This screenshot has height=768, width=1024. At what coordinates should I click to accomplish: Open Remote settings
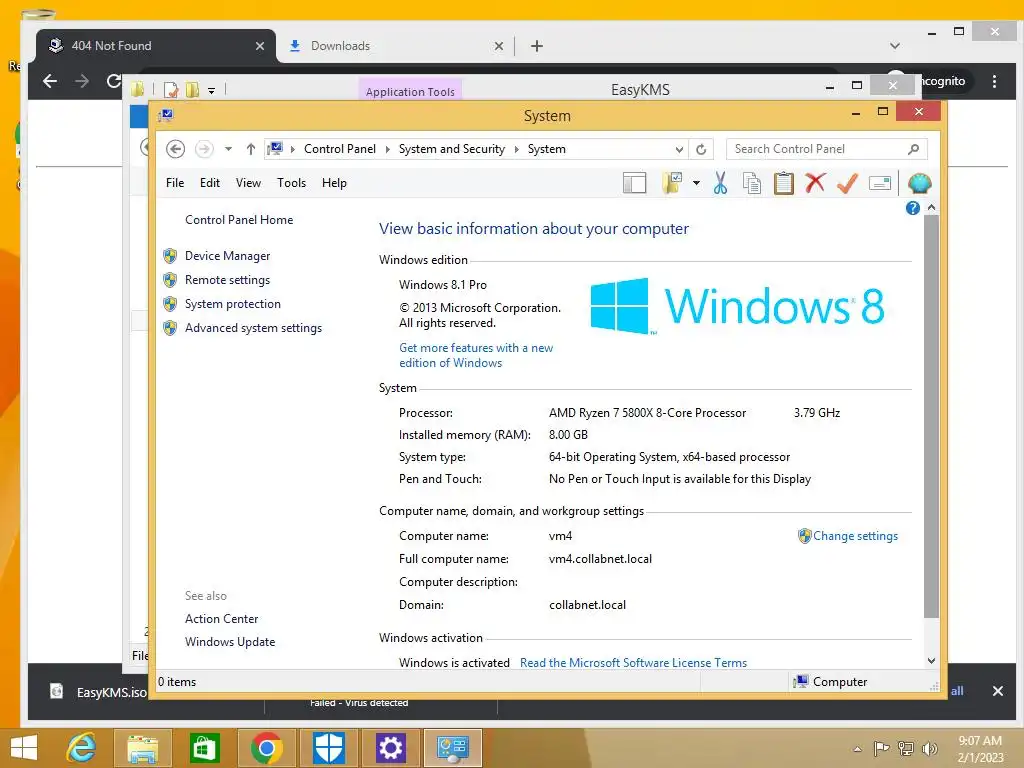[x=227, y=280]
